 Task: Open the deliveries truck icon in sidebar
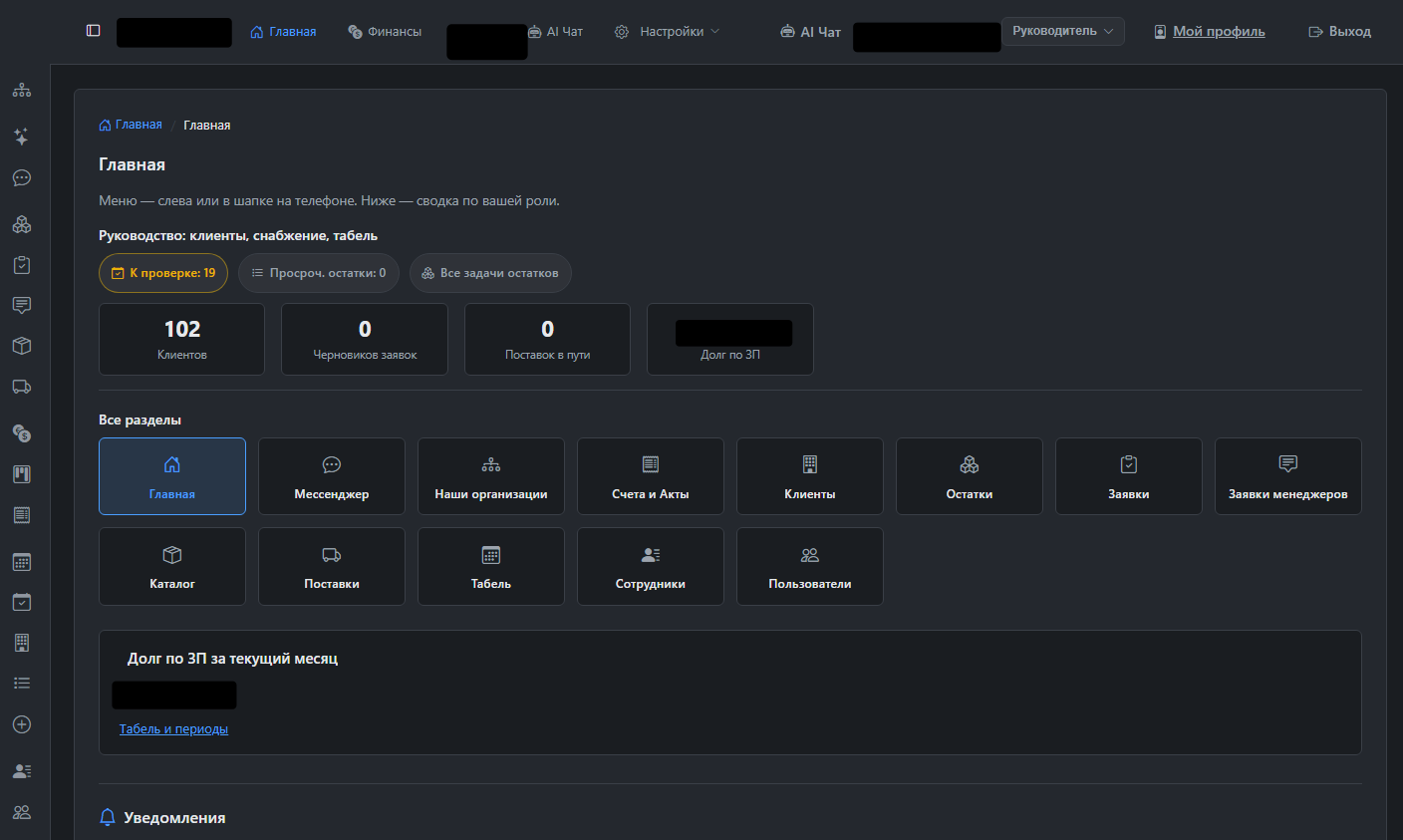coord(22,387)
